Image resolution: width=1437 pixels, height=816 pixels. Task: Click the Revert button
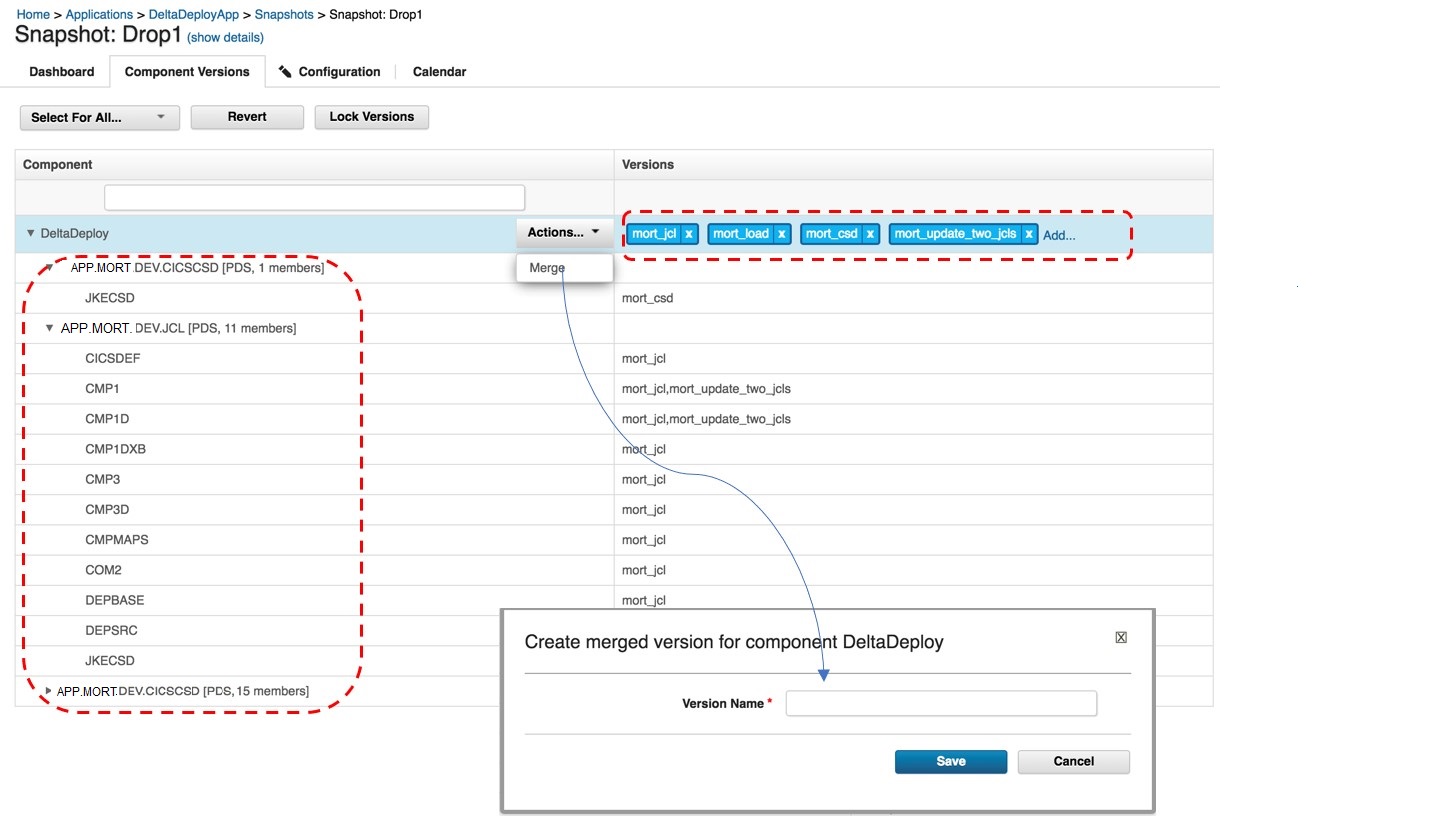246,116
